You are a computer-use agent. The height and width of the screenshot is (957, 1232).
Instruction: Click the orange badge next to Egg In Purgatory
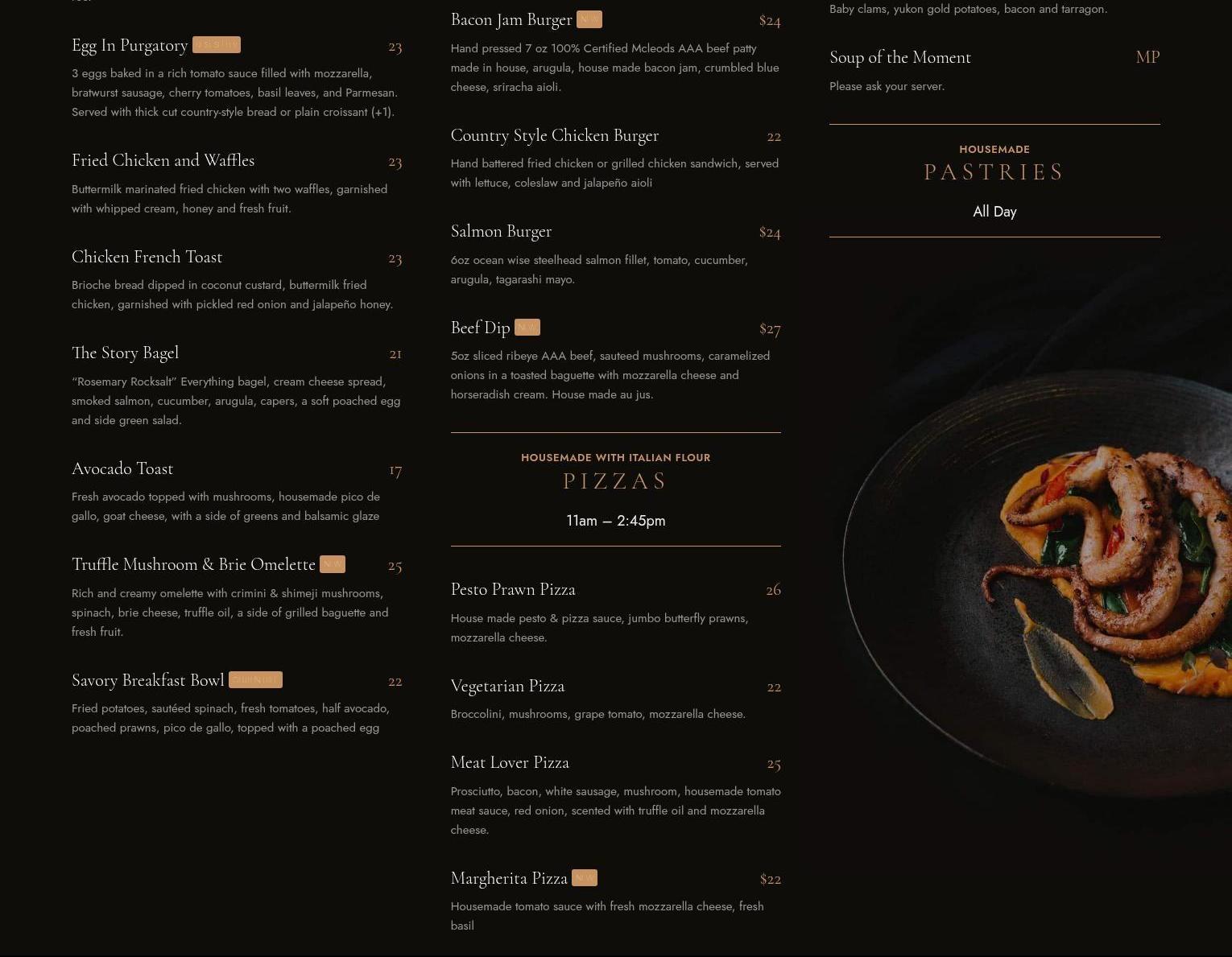click(217, 45)
